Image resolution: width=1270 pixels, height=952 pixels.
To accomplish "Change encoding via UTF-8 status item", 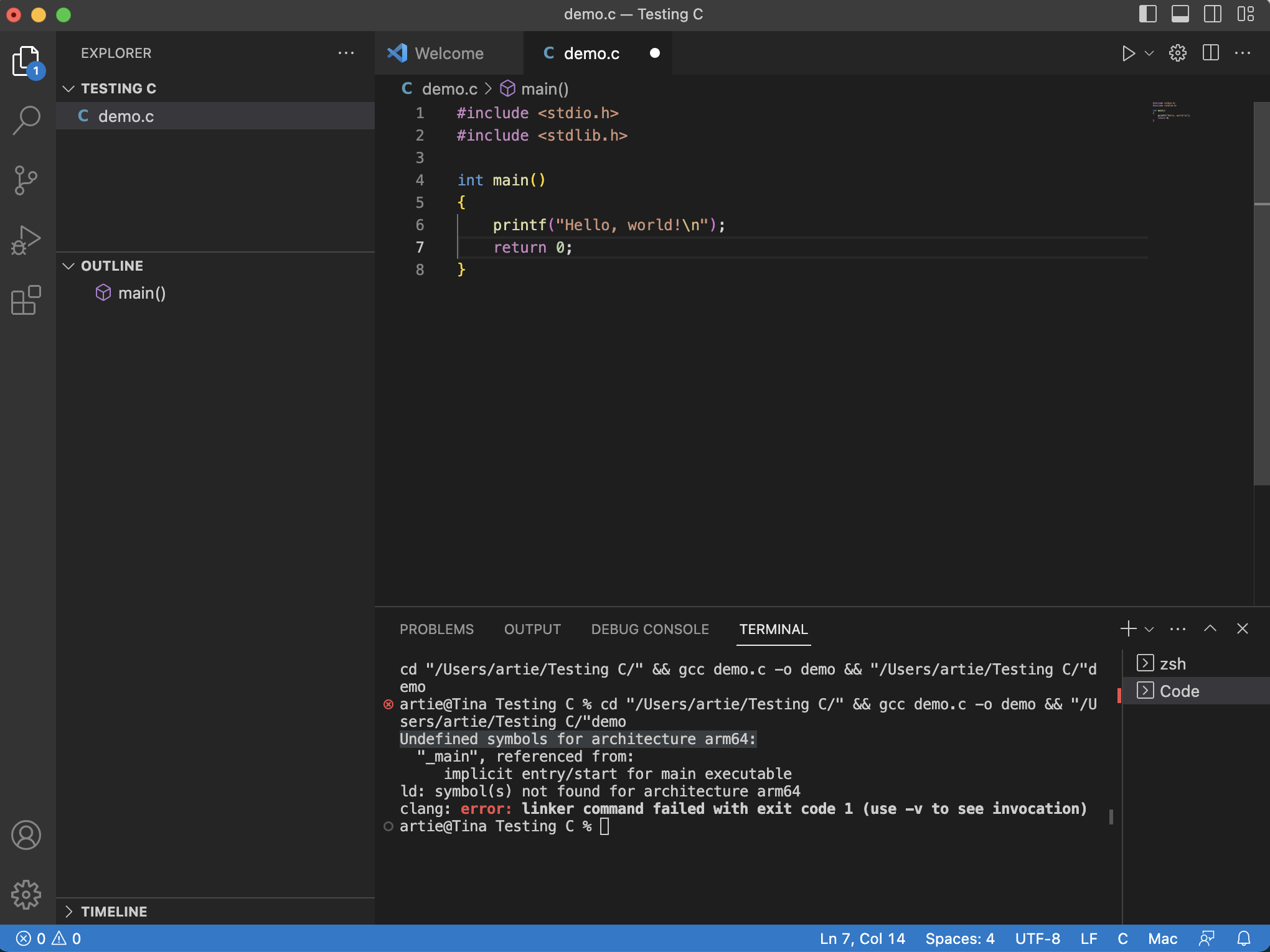I will [x=1037, y=938].
